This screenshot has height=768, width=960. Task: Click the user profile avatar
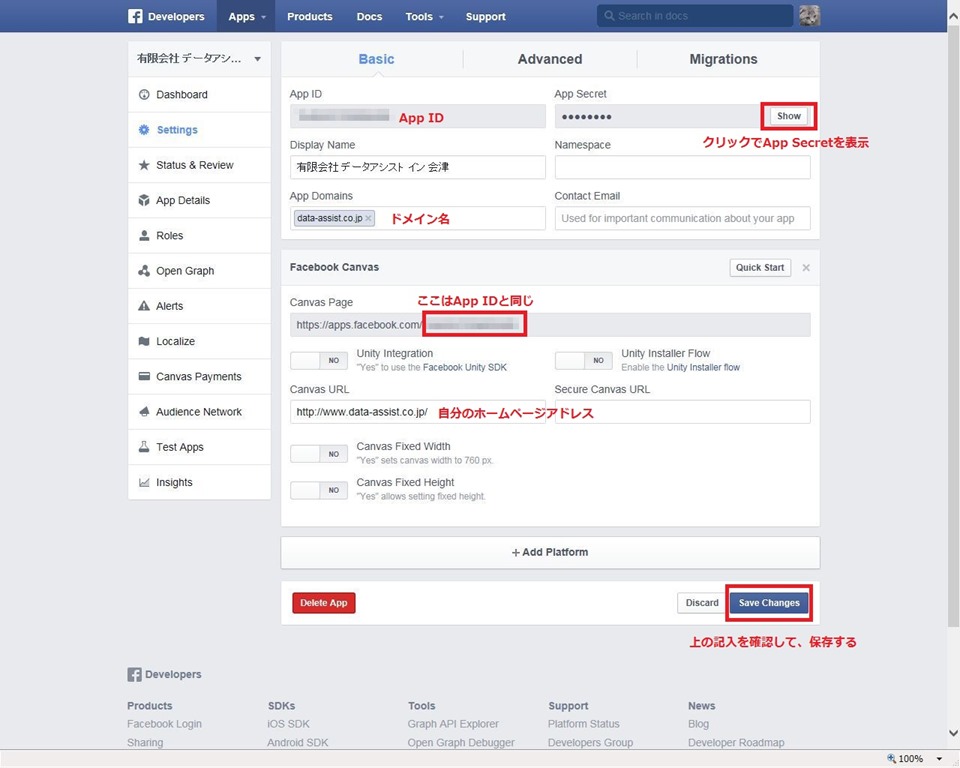click(809, 16)
